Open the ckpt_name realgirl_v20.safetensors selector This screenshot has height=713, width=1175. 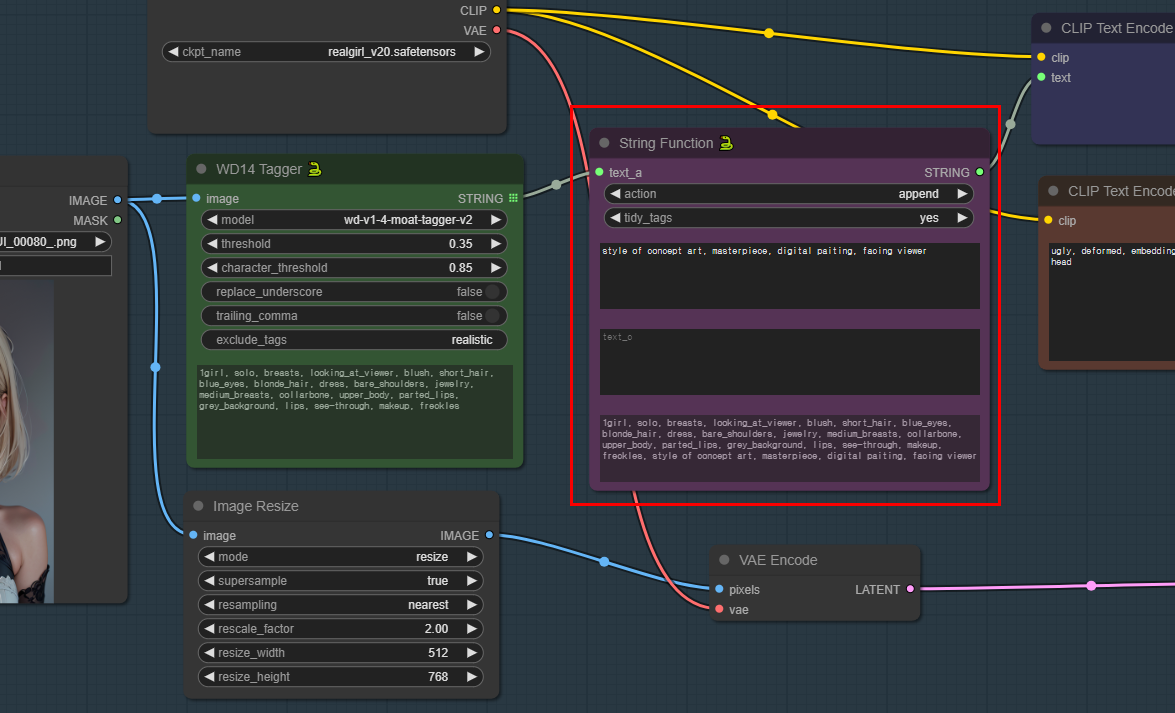click(326, 52)
